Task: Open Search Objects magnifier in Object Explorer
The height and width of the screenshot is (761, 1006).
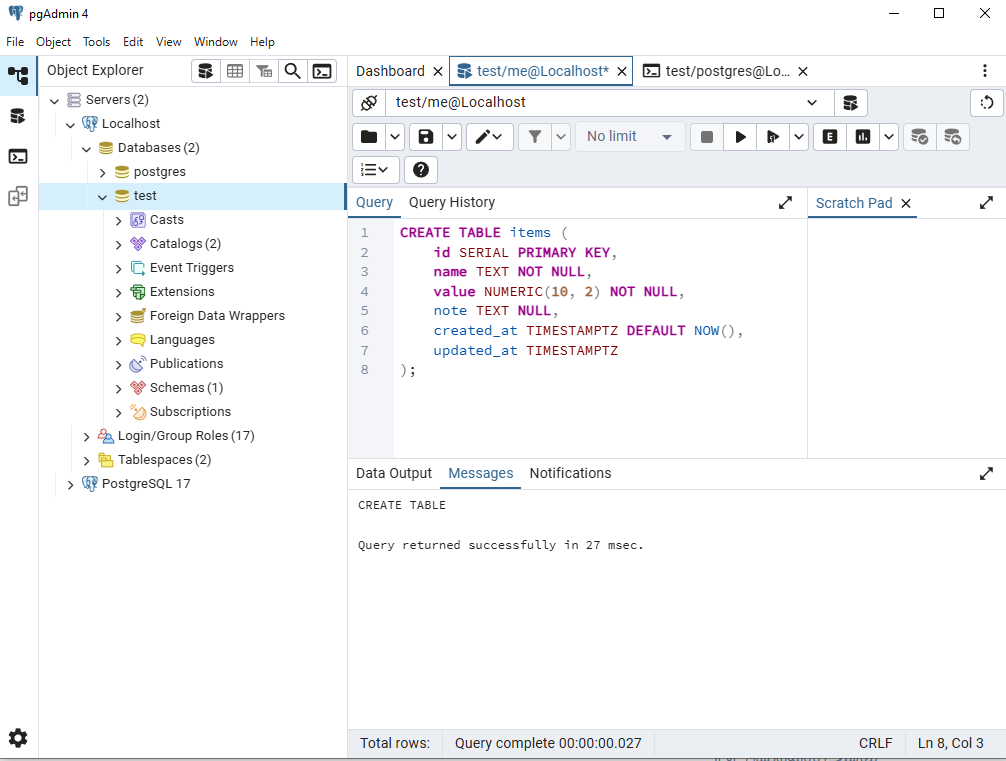Action: pyautogui.click(x=292, y=71)
